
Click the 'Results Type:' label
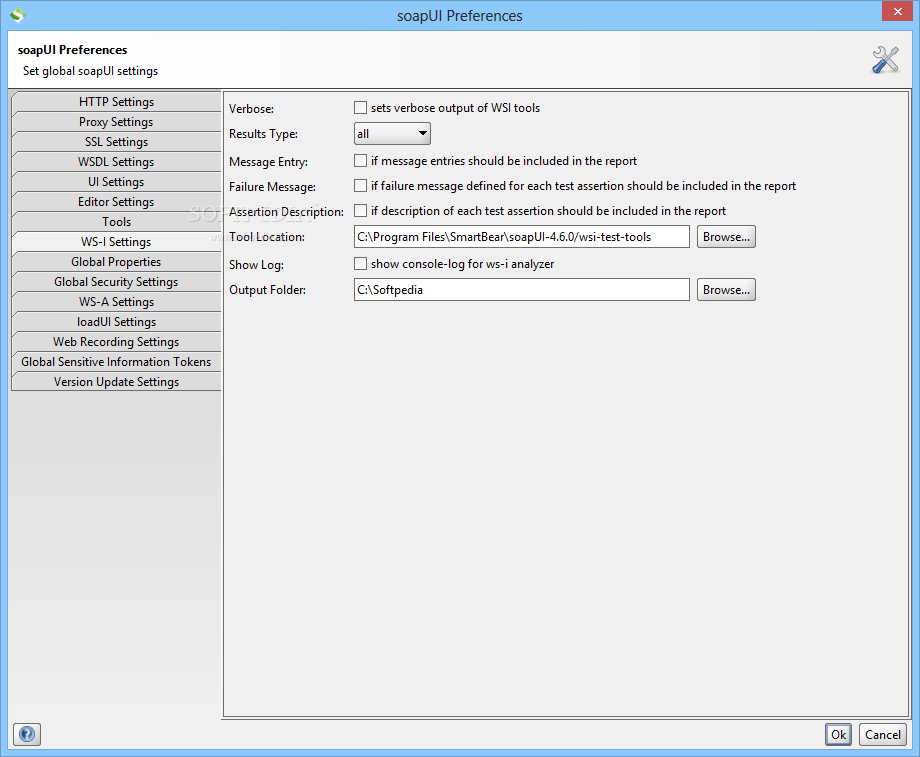point(263,134)
